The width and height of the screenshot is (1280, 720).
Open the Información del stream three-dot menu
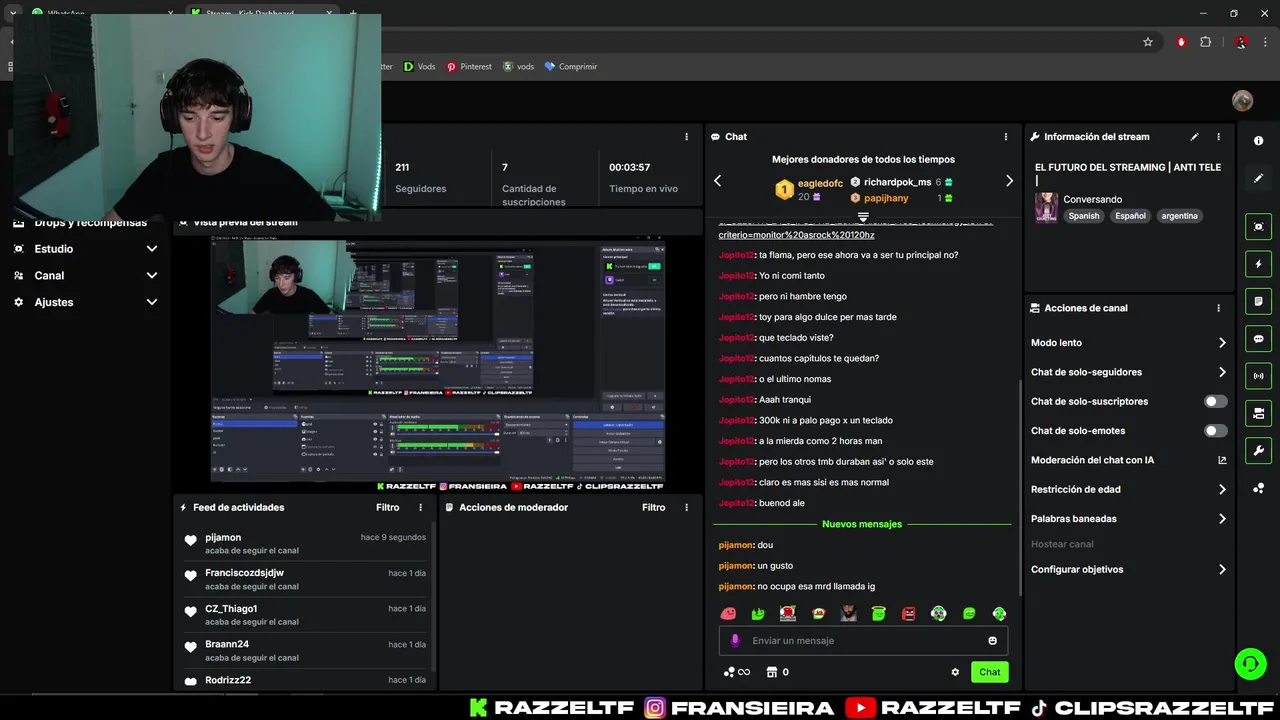1218,137
